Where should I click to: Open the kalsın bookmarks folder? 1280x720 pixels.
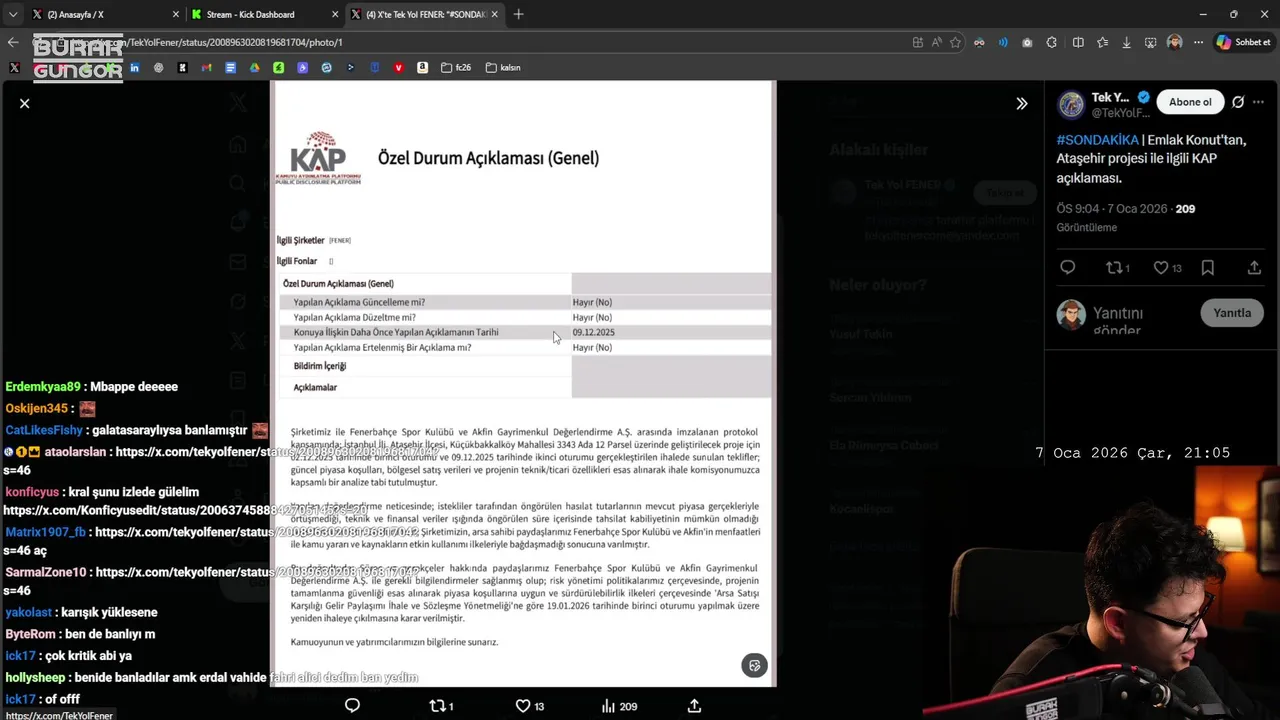click(503, 68)
